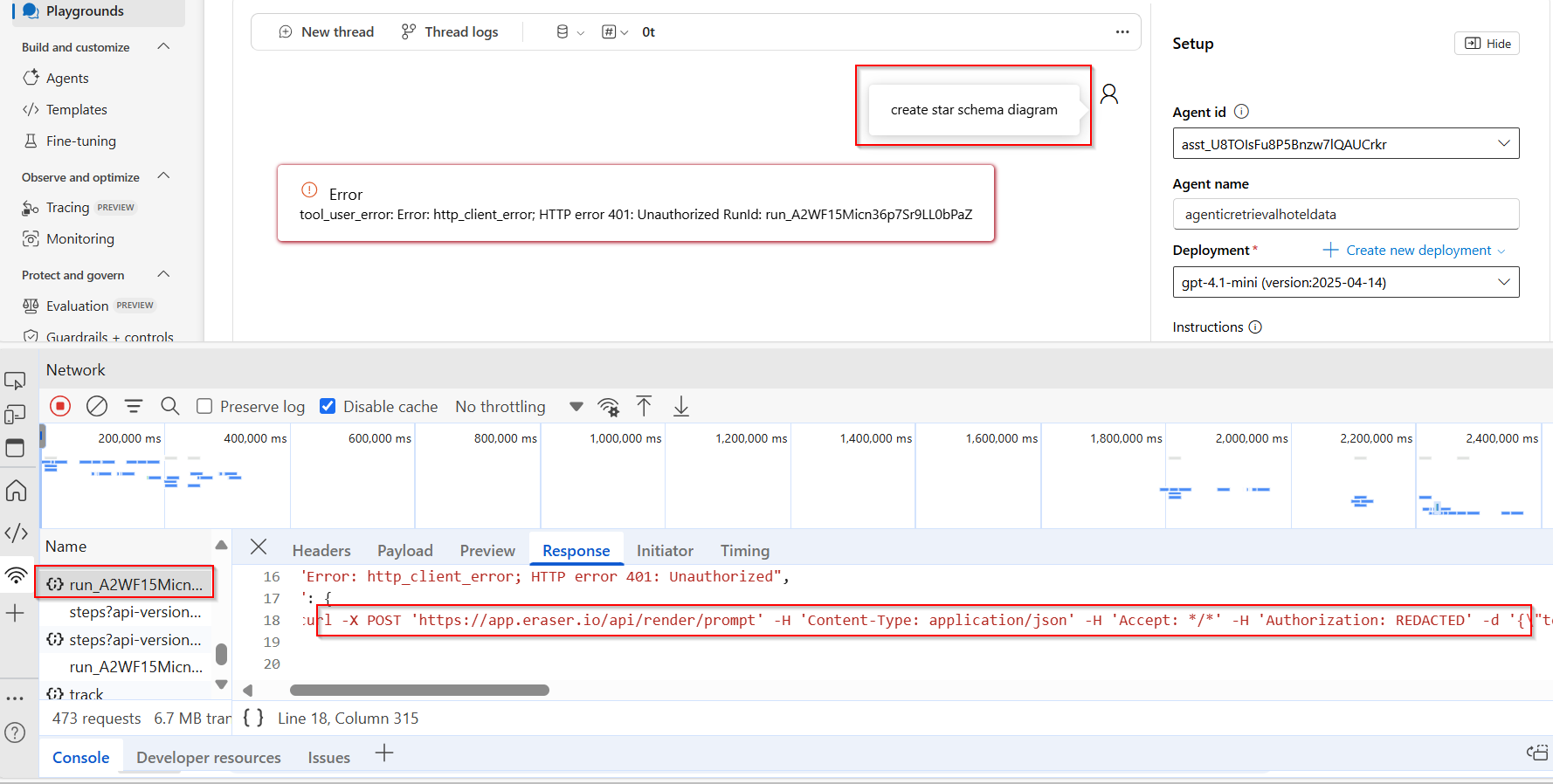Collapse Observe and optimize section

(x=163, y=176)
